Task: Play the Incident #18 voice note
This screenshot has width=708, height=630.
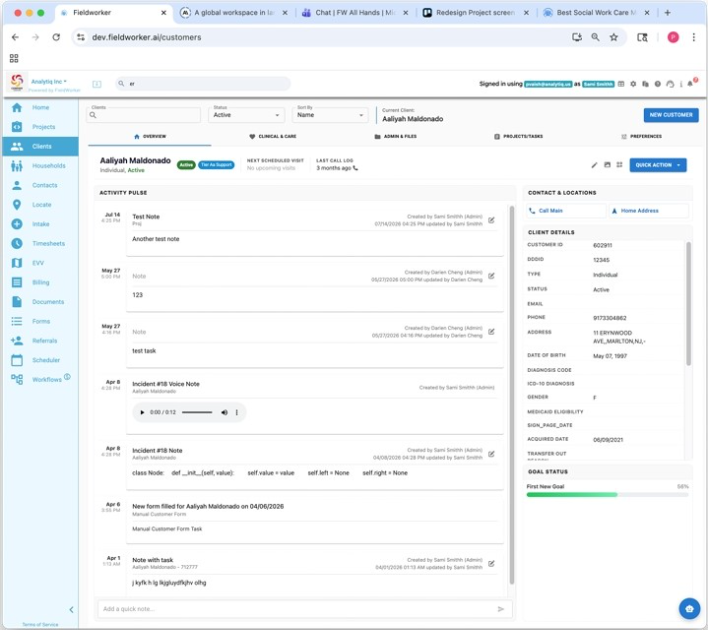Action: [x=142, y=412]
